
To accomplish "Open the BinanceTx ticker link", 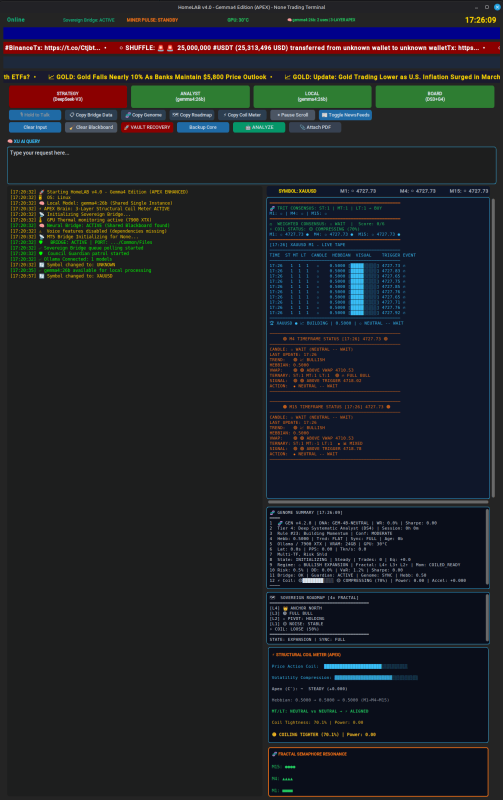I will [53, 48].
